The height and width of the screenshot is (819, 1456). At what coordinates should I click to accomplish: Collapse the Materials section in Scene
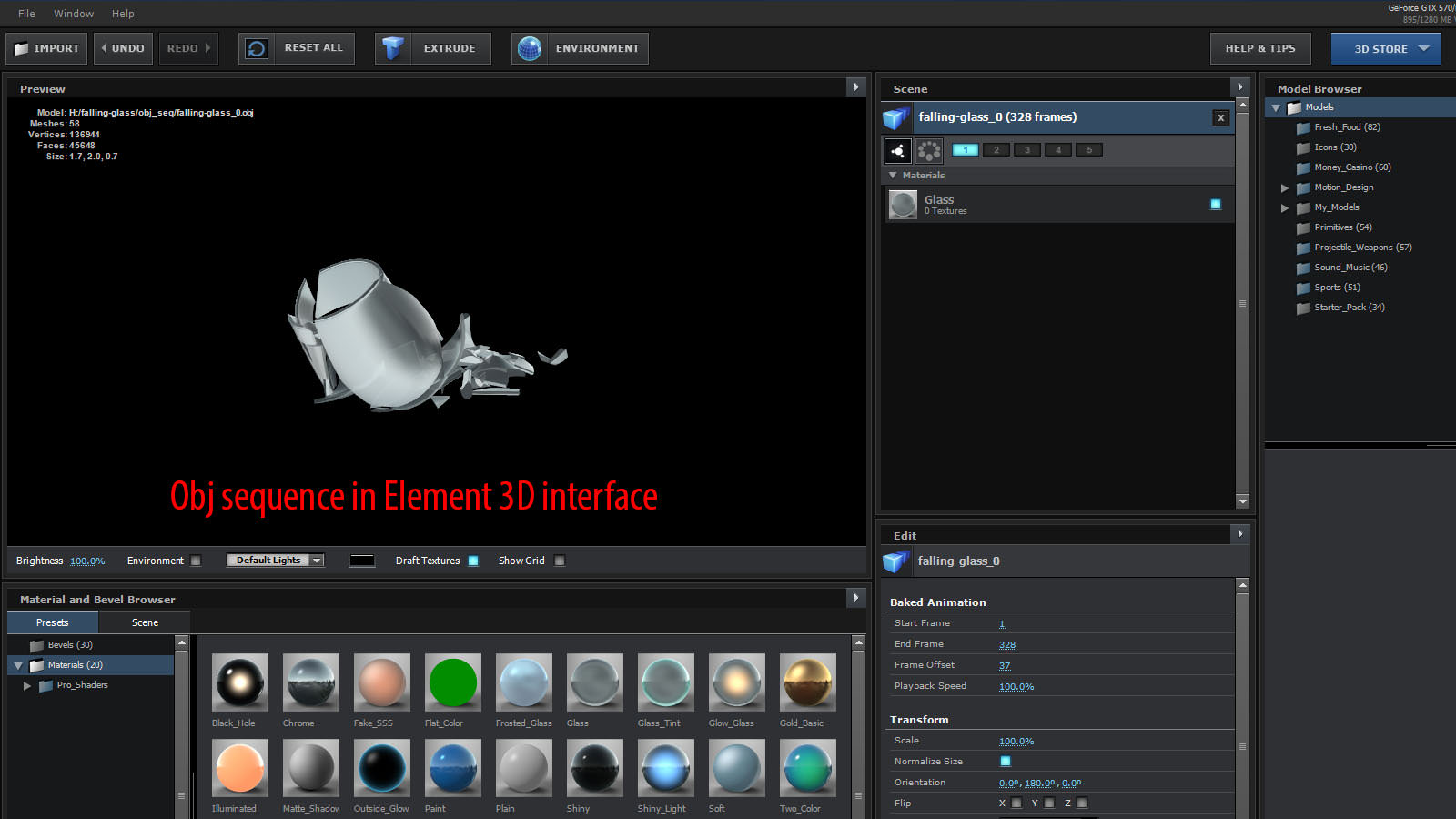pyautogui.click(x=893, y=175)
